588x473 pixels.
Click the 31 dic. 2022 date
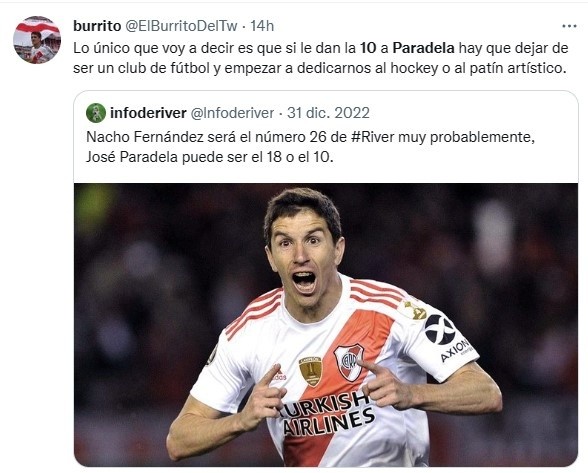pyautogui.click(x=328, y=113)
